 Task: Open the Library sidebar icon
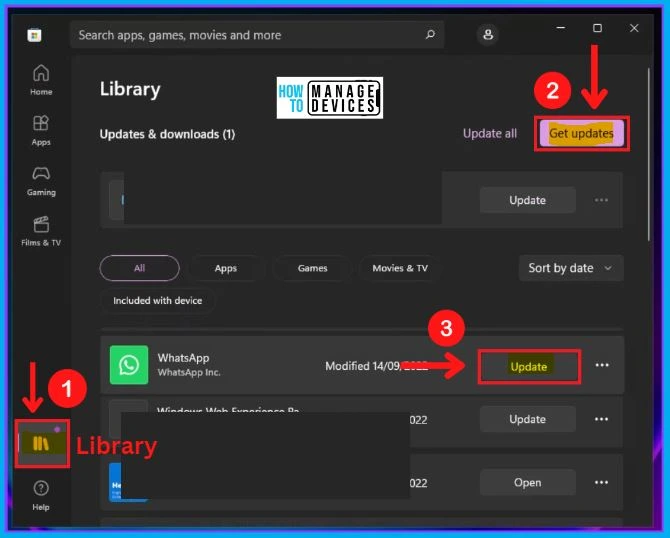click(x=42, y=444)
